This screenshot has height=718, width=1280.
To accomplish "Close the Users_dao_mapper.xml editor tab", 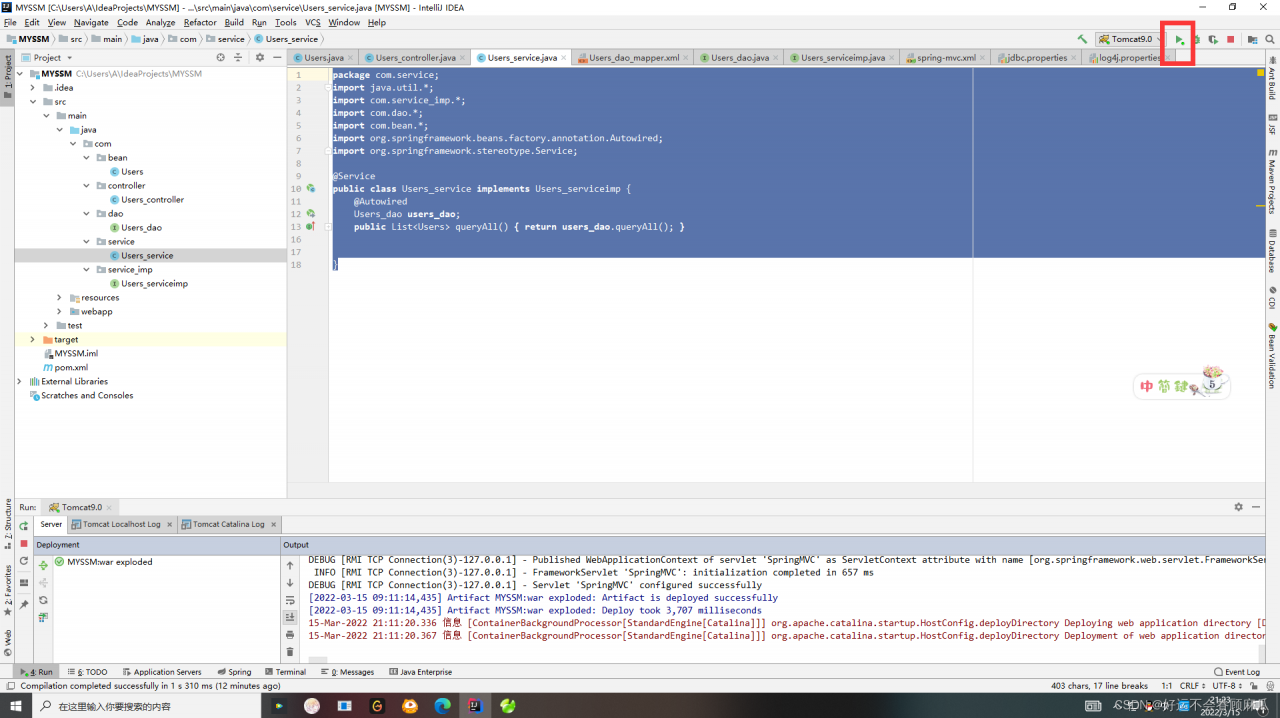I will (x=687, y=58).
